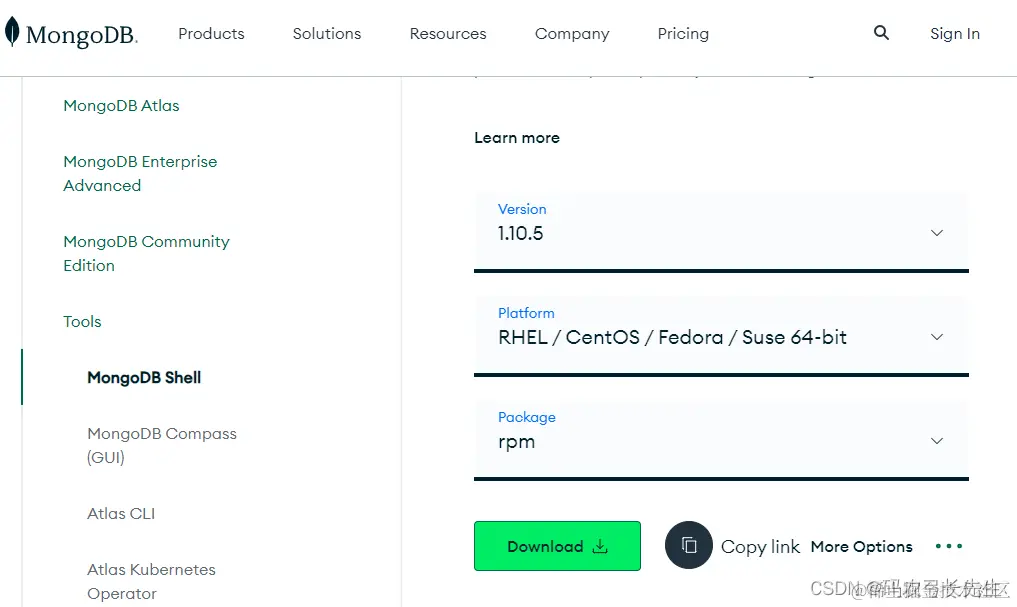Open the Solutions menu

coord(327,33)
